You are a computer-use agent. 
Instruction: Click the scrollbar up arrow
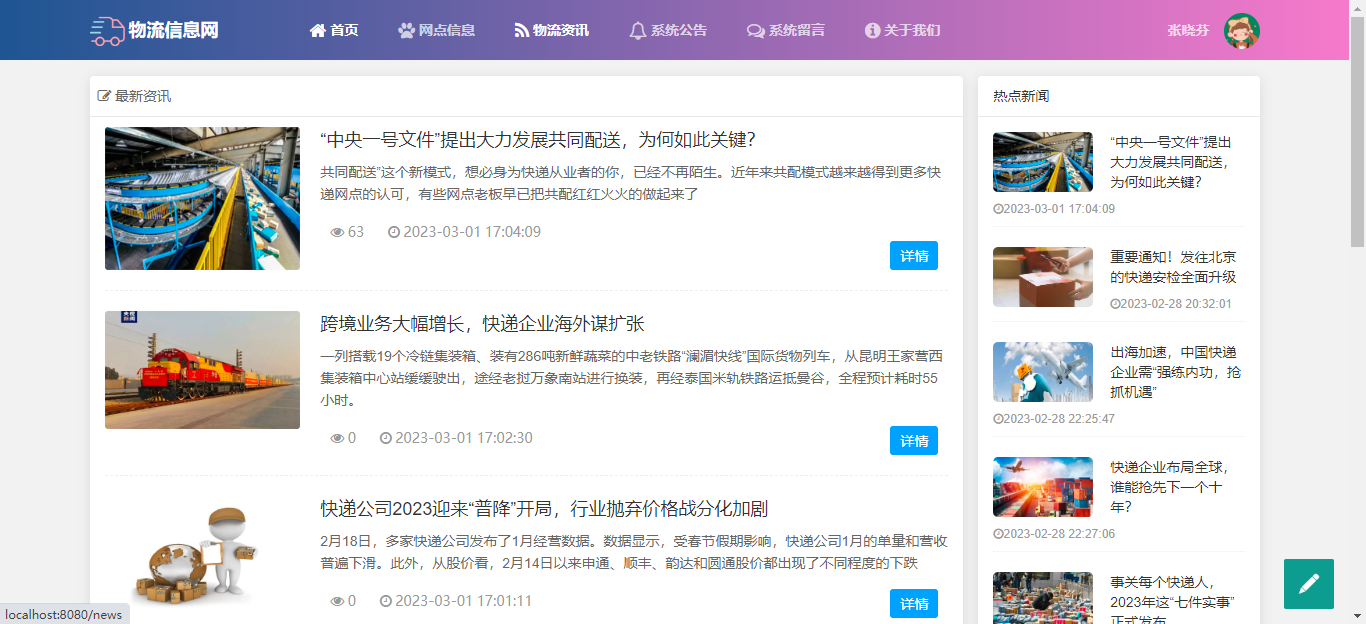(x=1357, y=8)
